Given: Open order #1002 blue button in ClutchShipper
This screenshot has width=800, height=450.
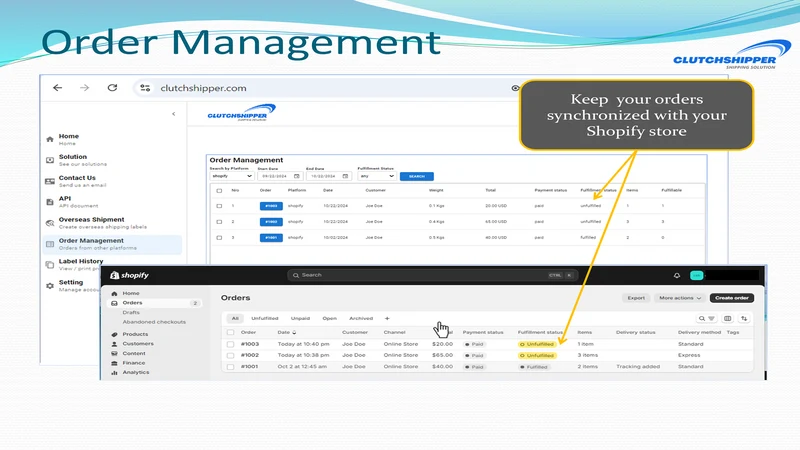Looking at the screenshot, I should (x=271, y=222).
